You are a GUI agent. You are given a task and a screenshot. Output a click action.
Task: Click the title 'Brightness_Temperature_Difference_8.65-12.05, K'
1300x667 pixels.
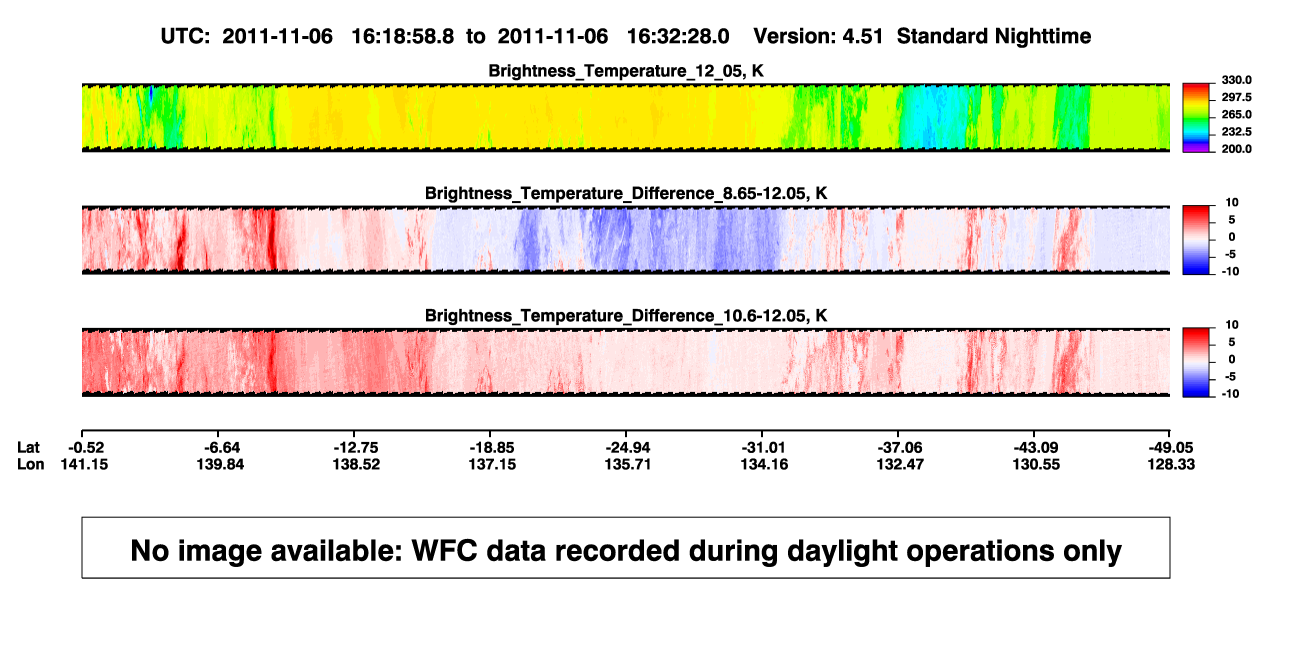626,193
